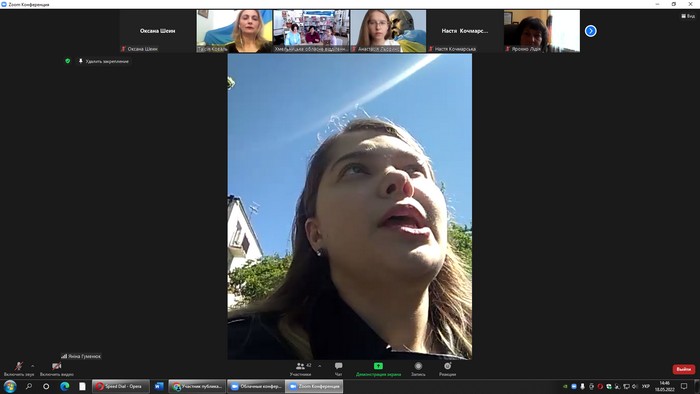Show next participants with blue arrow

pos(591,31)
